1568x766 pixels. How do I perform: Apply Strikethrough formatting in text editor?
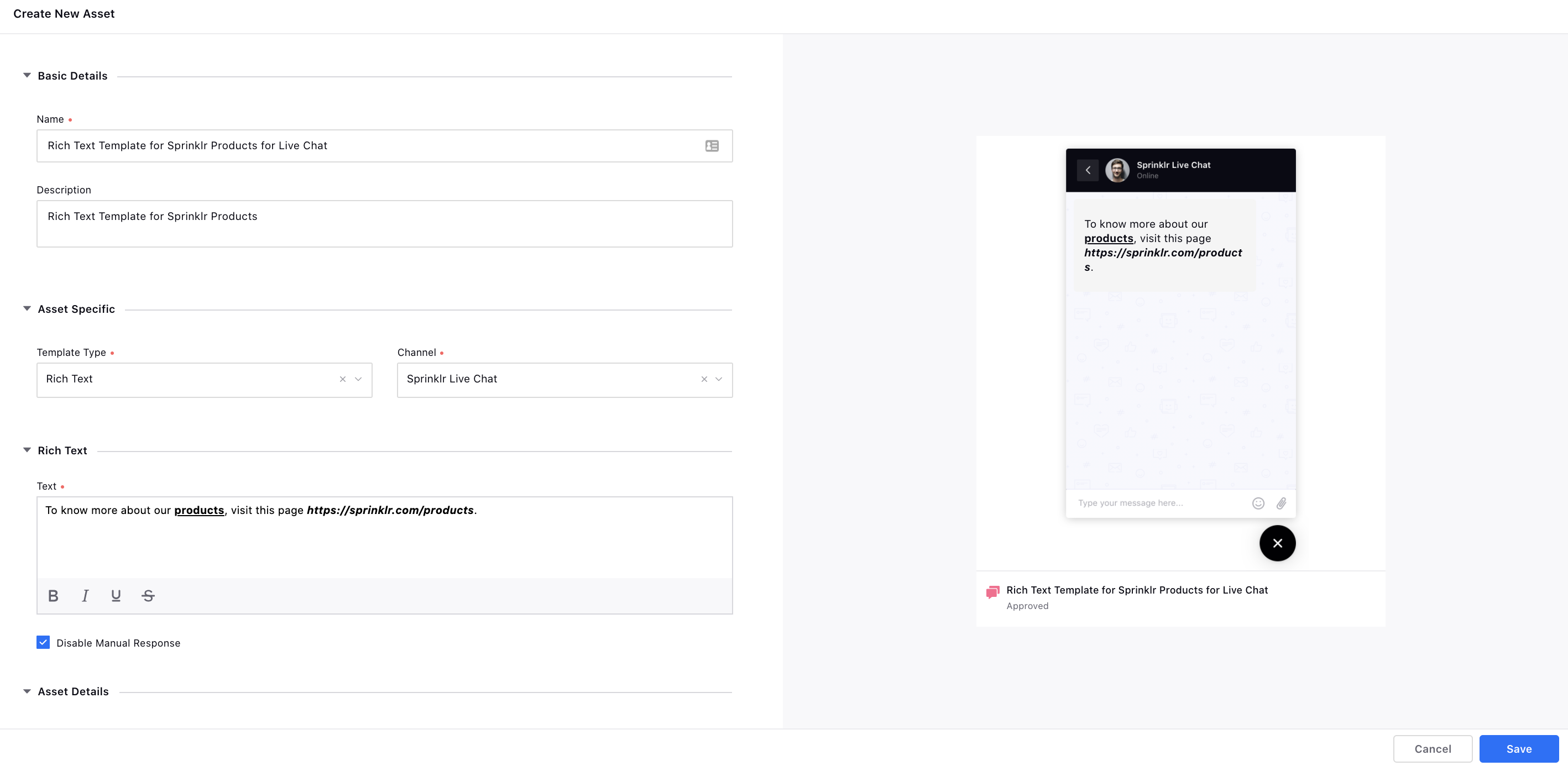pyautogui.click(x=148, y=596)
